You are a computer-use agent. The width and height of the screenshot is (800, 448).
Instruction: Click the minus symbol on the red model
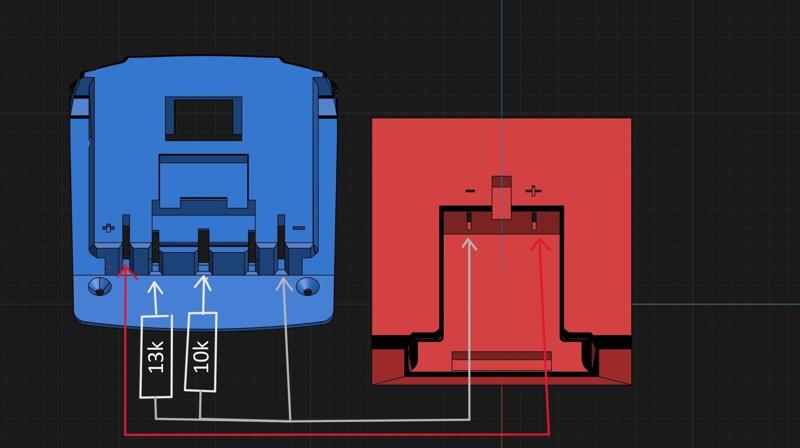[x=470, y=191]
